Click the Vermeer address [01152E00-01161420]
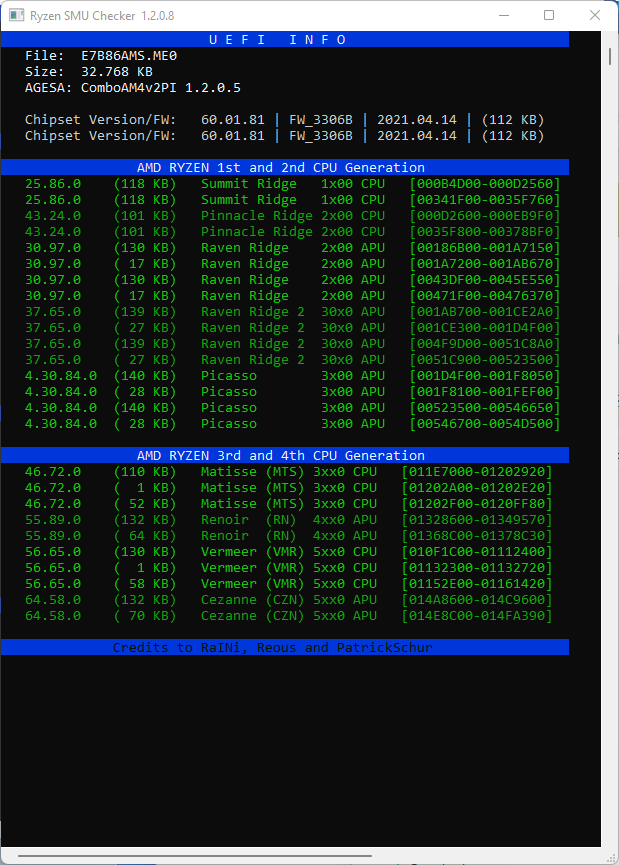The height and width of the screenshot is (865, 619). [x=477, y=584]
